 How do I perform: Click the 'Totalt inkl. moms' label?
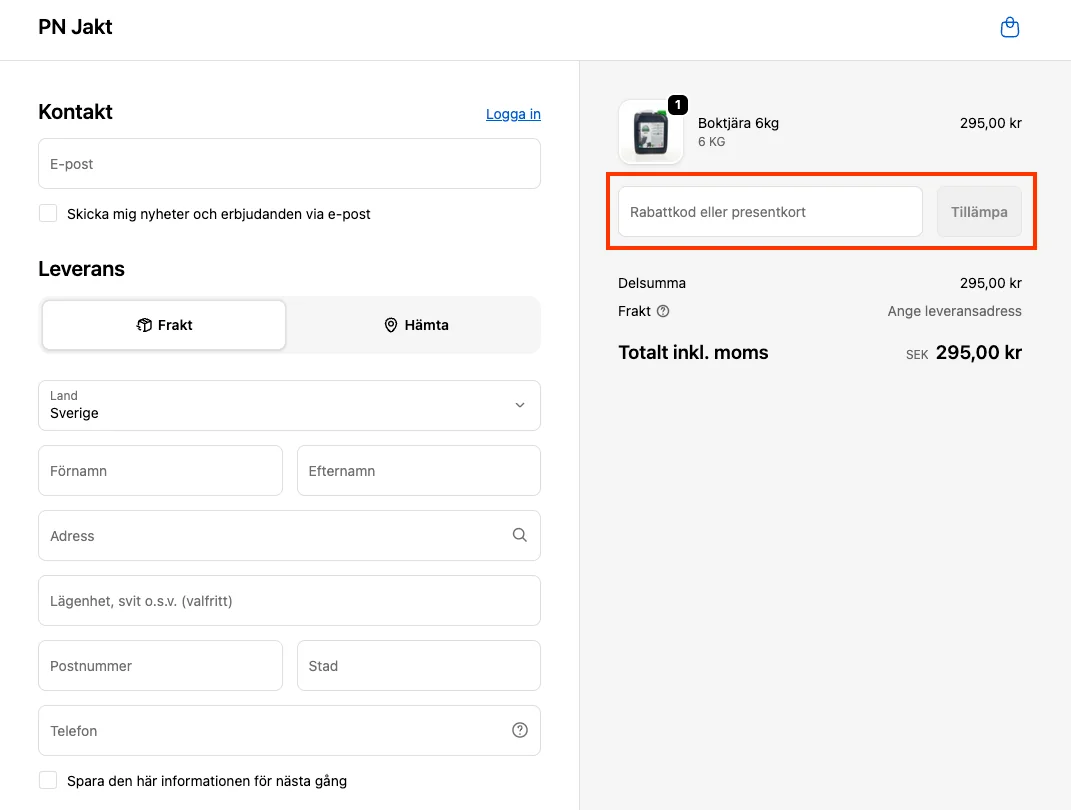point(693,352)
